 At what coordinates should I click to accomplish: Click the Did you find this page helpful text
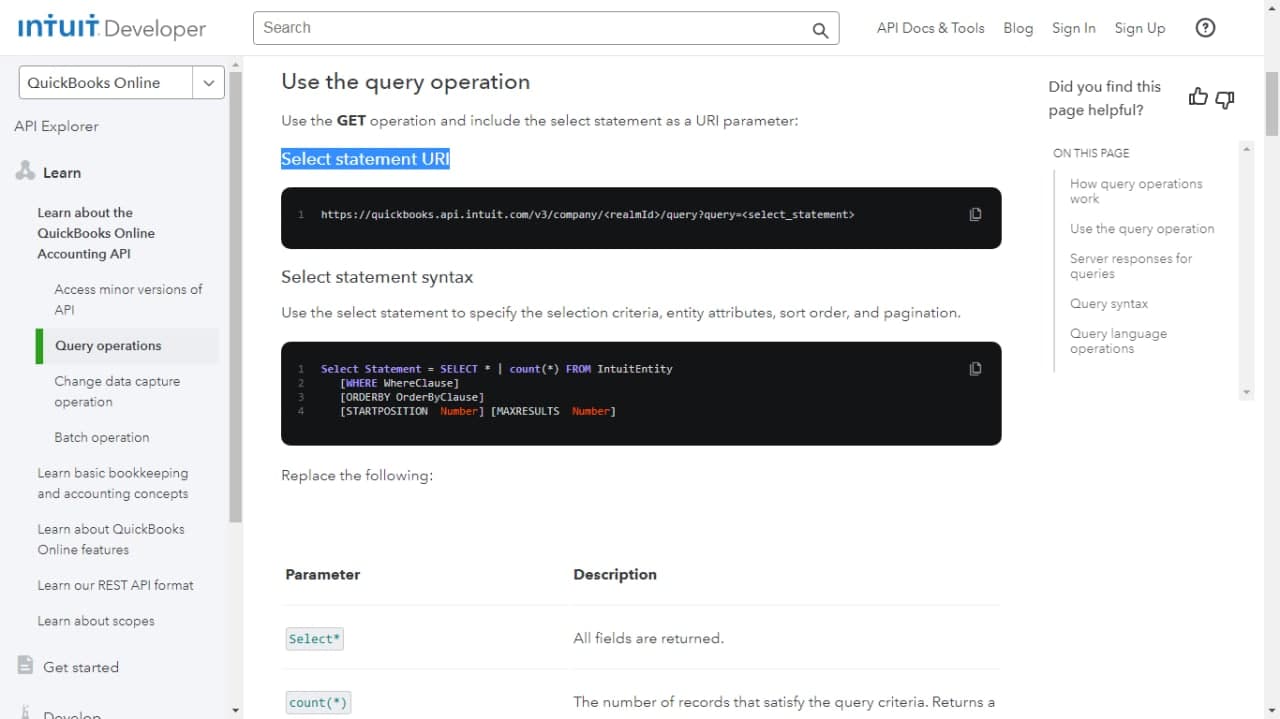click(x=1105, y=98)
